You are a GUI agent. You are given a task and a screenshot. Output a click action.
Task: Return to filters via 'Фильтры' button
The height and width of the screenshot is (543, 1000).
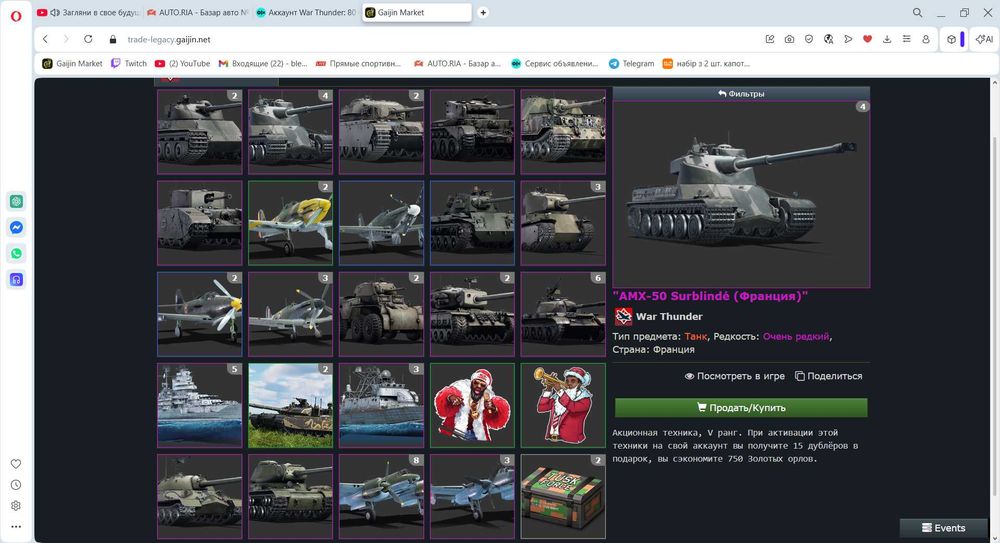[x=741, y=94]
